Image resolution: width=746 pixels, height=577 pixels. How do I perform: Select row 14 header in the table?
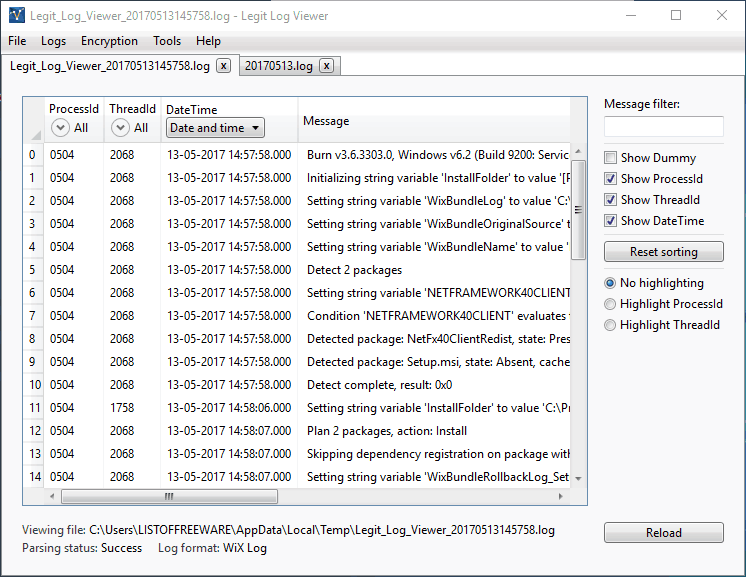[x=33, y=477]
